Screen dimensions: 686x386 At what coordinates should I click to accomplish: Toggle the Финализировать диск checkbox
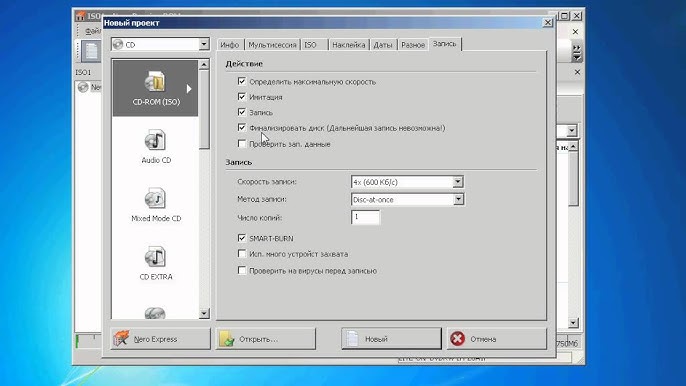point(242,127)
